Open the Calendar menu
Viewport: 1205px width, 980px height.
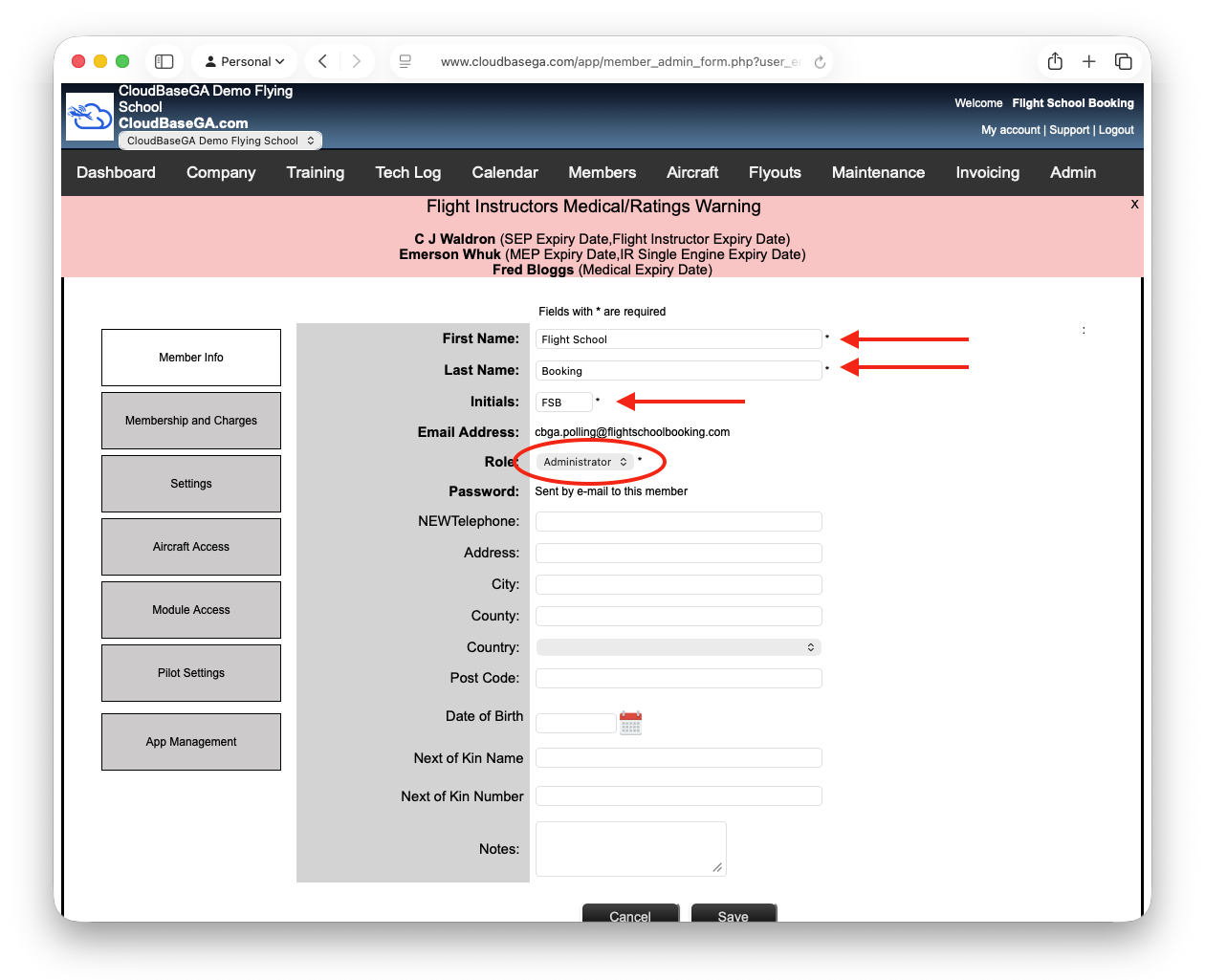click(x=505, y=172)
